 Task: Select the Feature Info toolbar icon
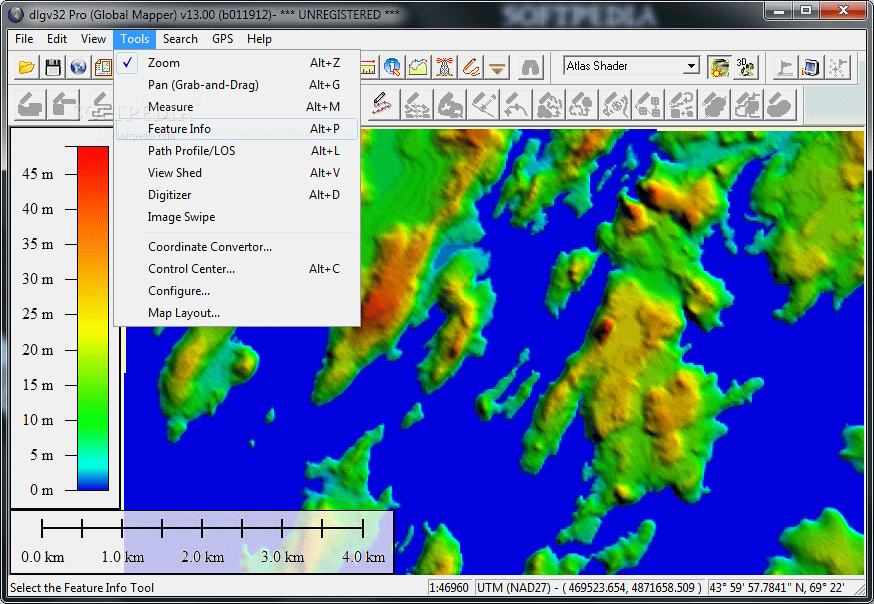[392, 67]
